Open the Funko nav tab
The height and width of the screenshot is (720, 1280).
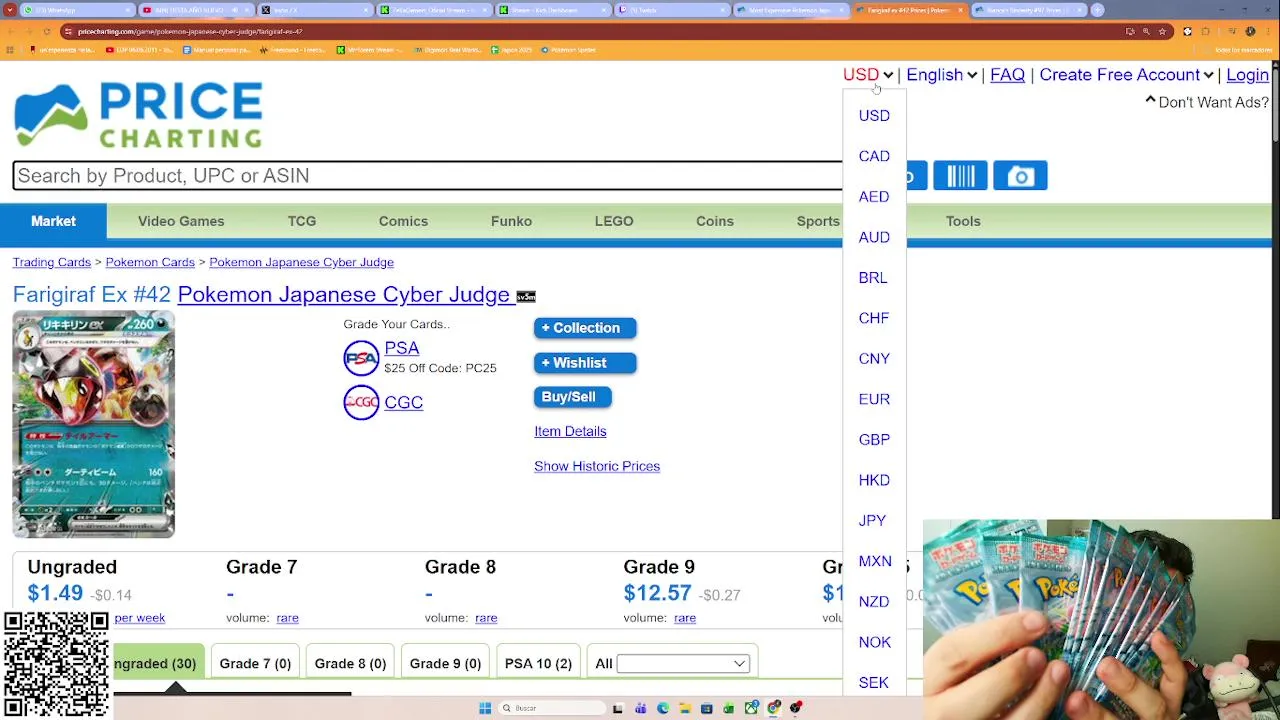point(511,221)
